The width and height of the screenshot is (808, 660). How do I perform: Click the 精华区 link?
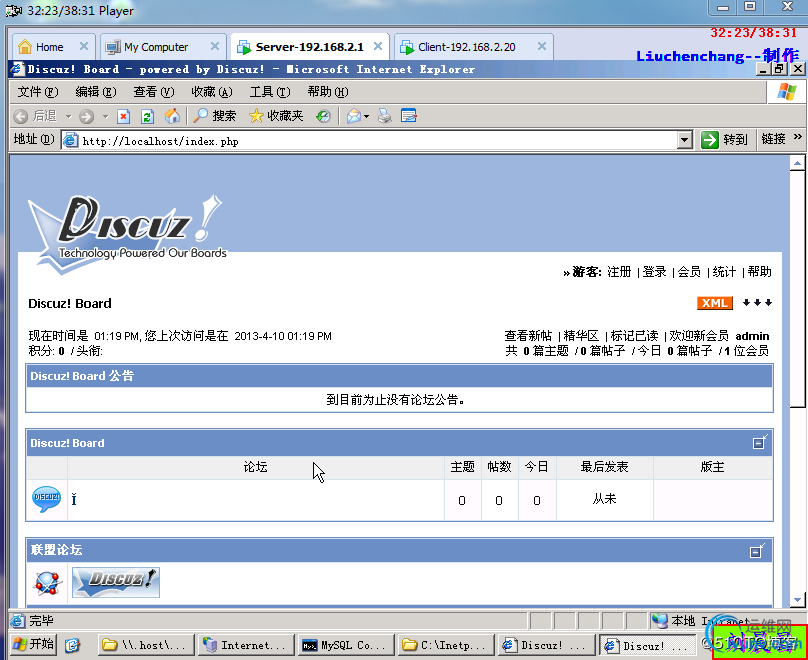(x=581, y=336)
